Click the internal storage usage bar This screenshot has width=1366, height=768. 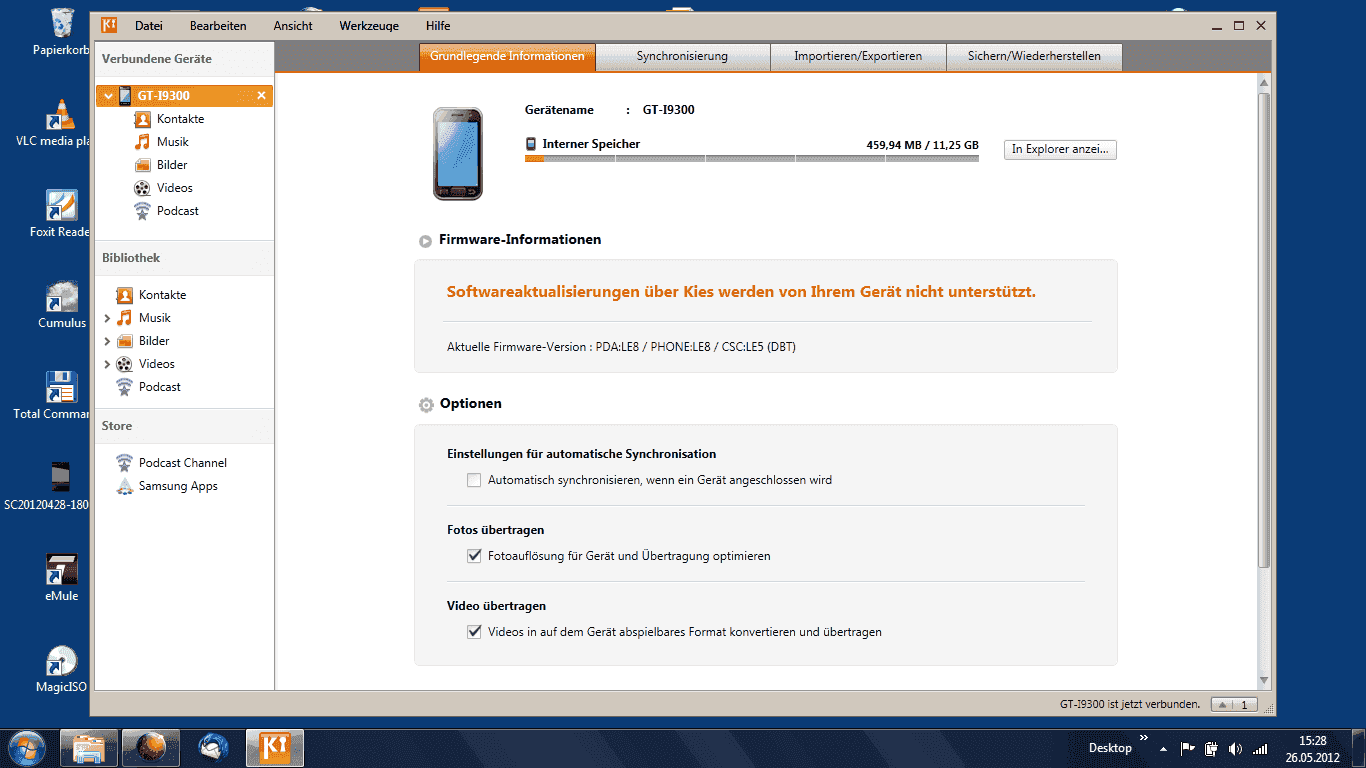tap(751, 158)
